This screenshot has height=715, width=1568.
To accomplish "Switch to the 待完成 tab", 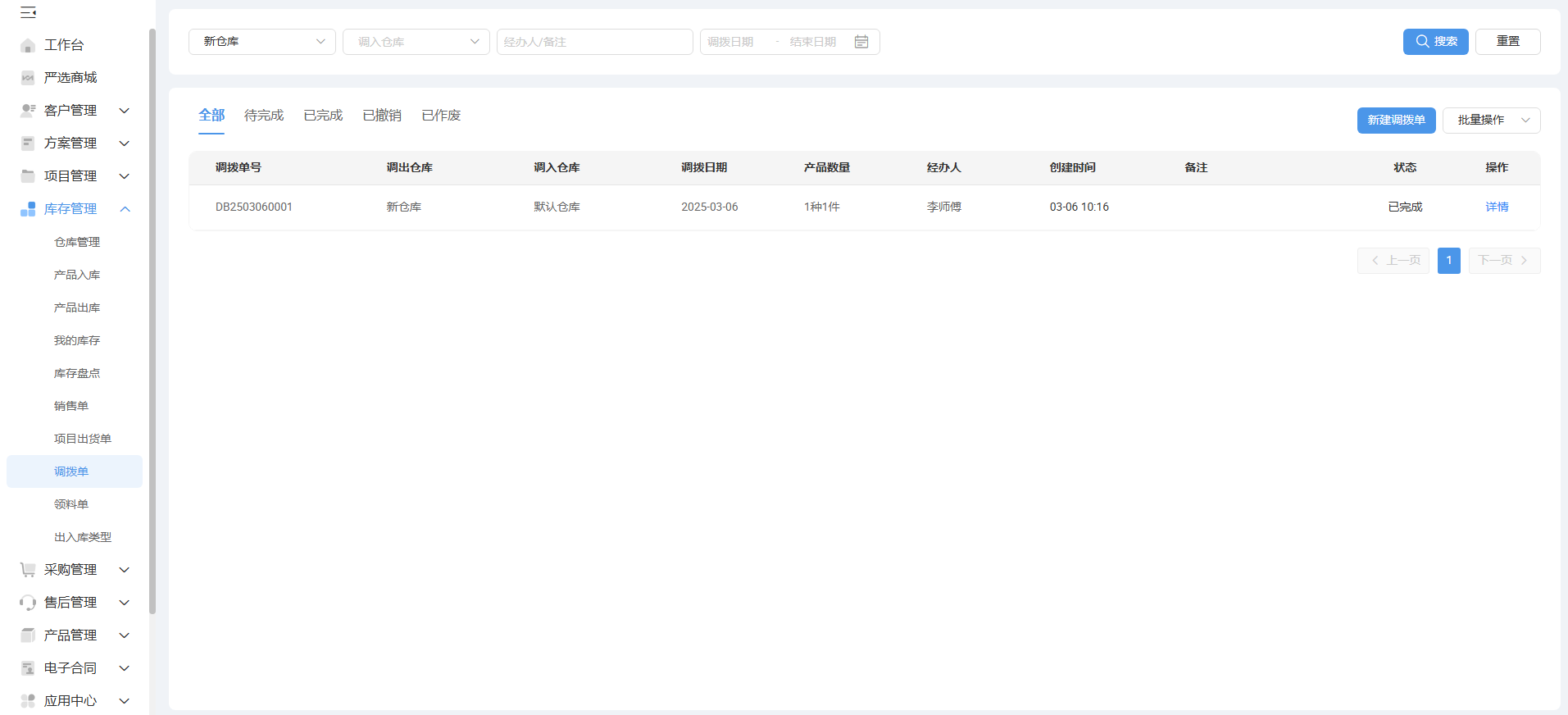I will point(264,116).
